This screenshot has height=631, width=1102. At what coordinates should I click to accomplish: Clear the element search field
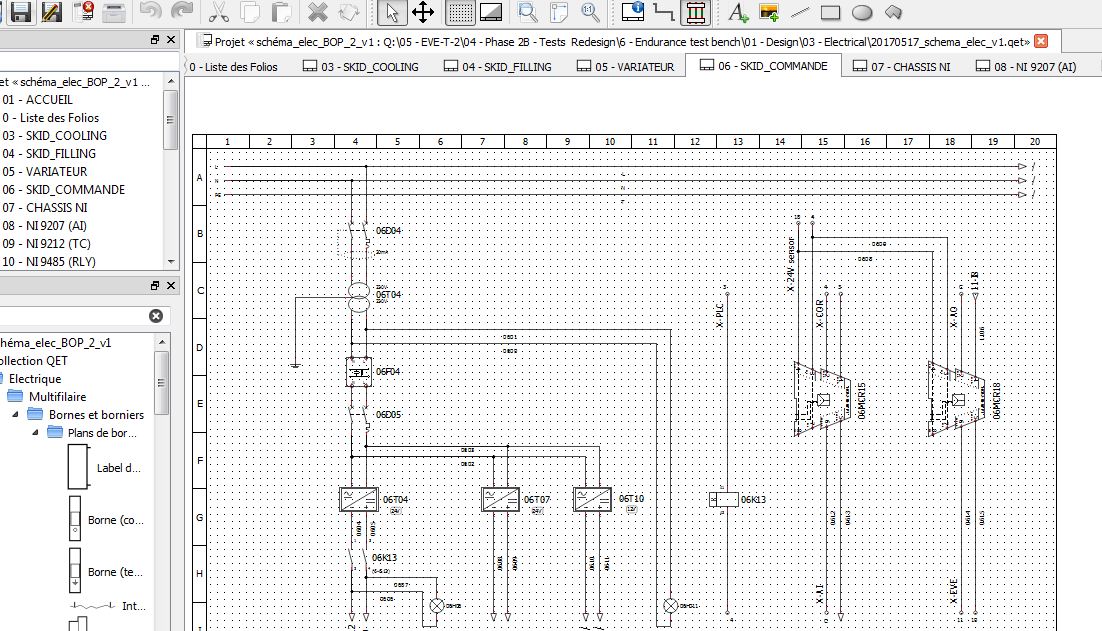coord(156,316)
